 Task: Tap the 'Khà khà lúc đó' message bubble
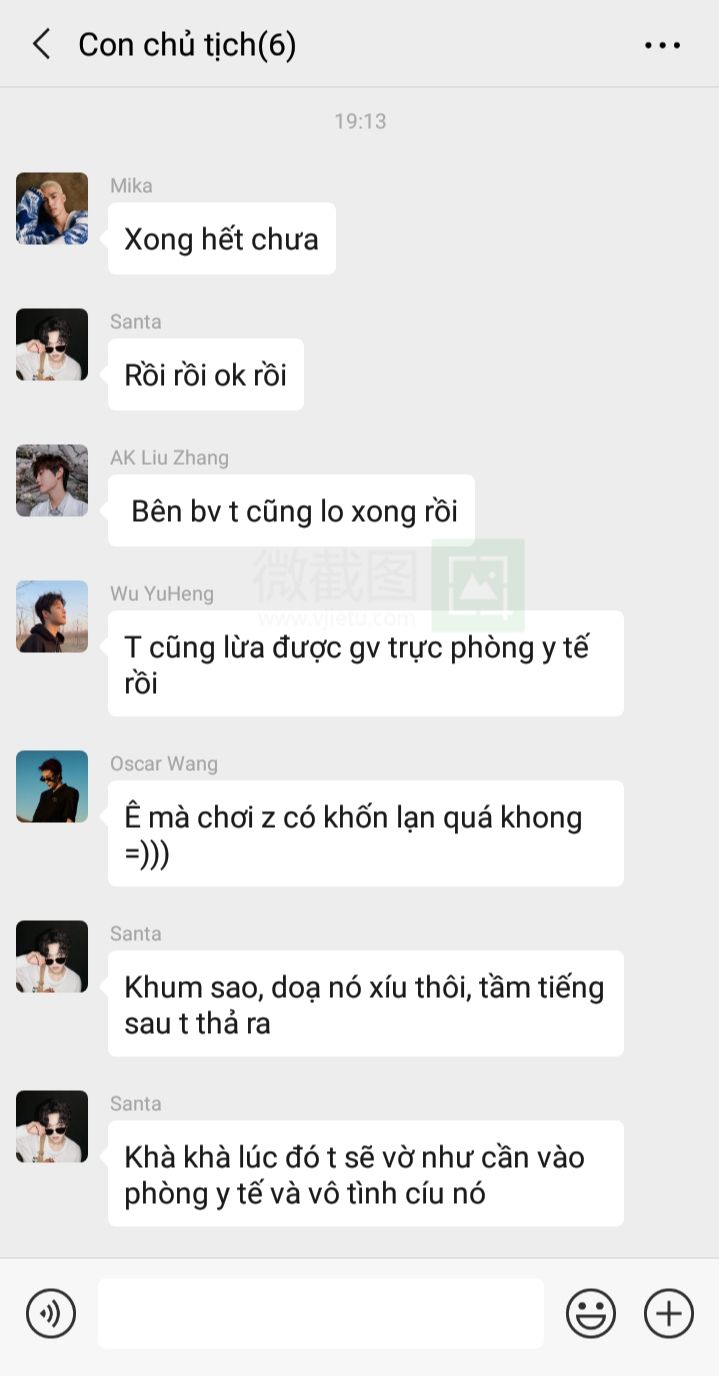[x=366, y=1174]
